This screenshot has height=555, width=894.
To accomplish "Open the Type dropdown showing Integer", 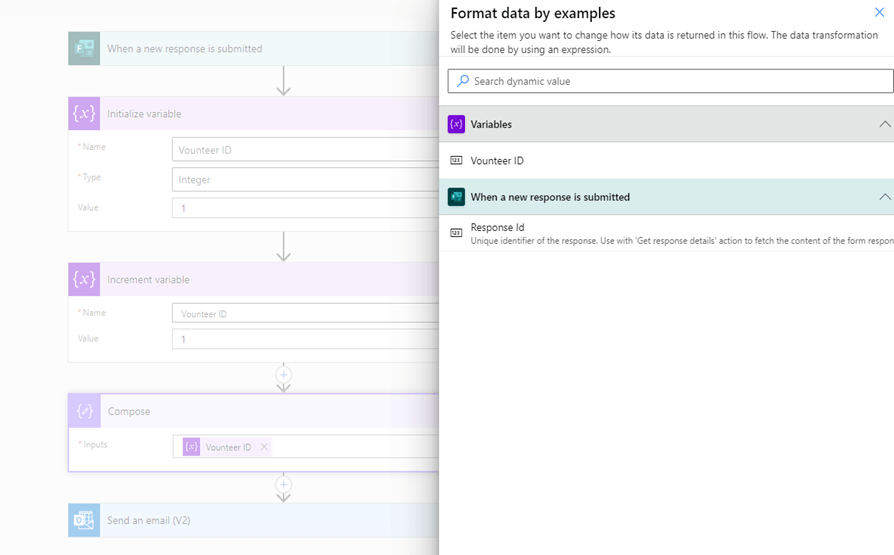I will tap(305, 180).
